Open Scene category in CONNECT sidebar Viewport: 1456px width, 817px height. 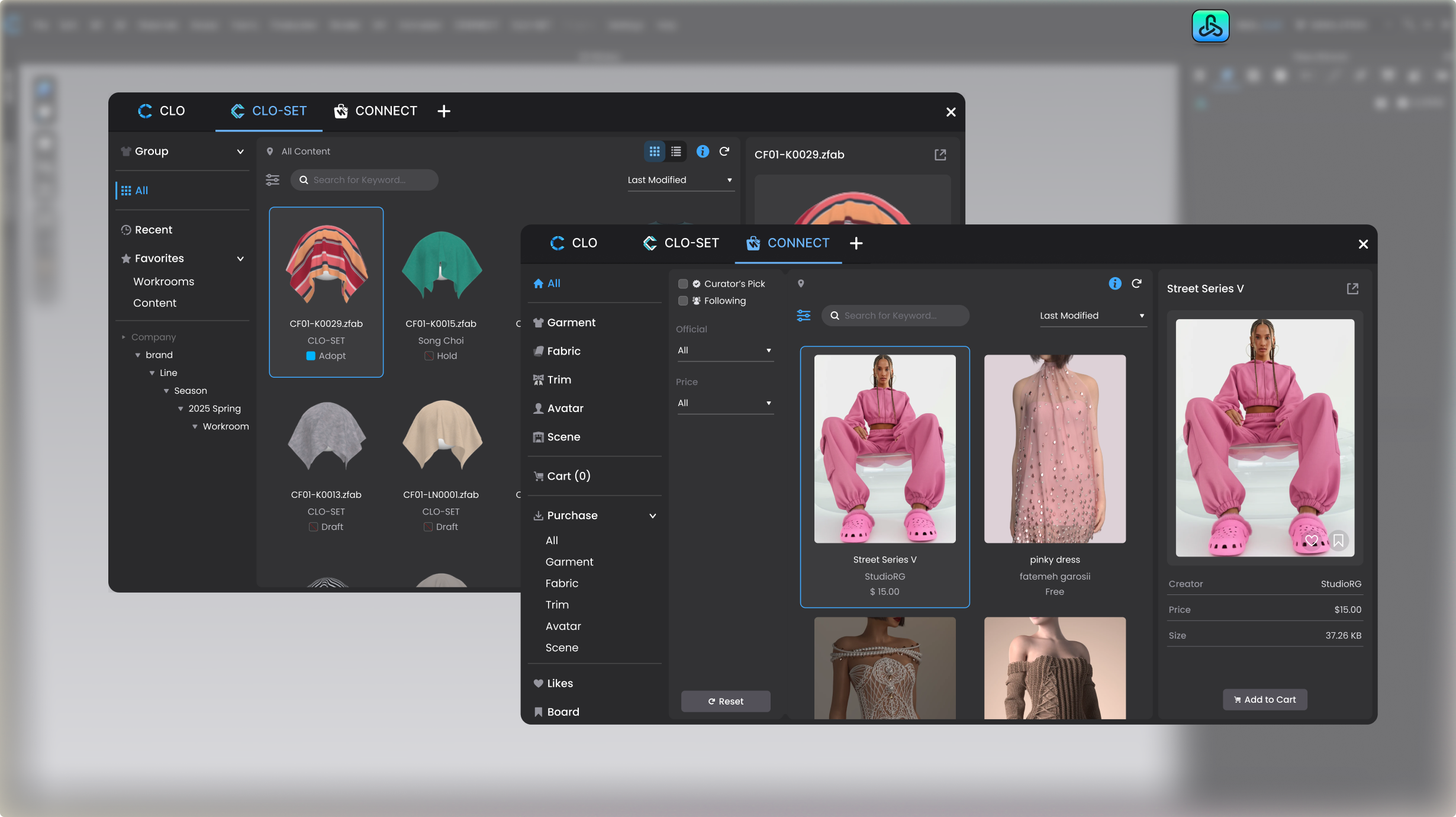[556, 437]
